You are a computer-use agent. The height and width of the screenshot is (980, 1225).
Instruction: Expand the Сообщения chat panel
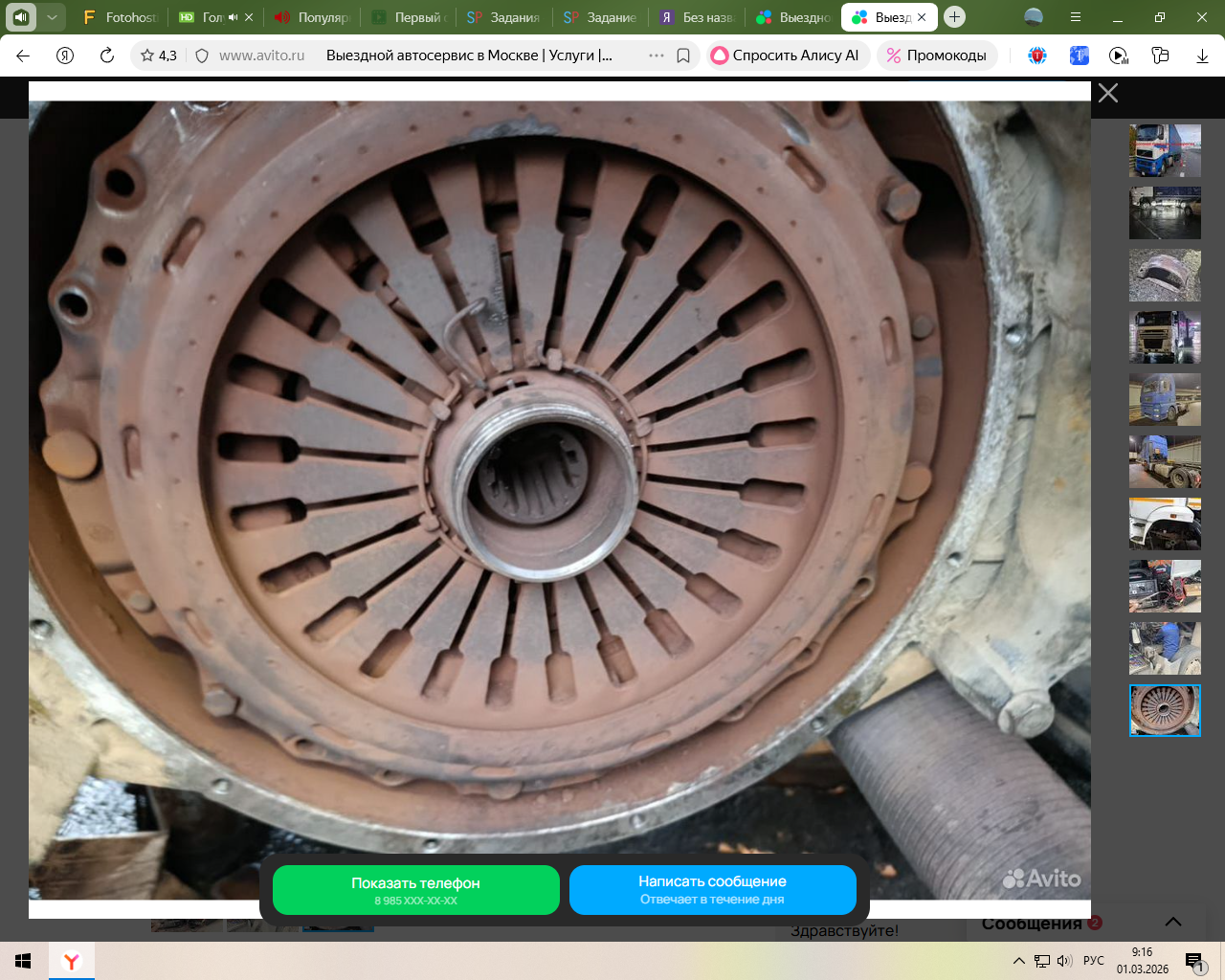1172,922
